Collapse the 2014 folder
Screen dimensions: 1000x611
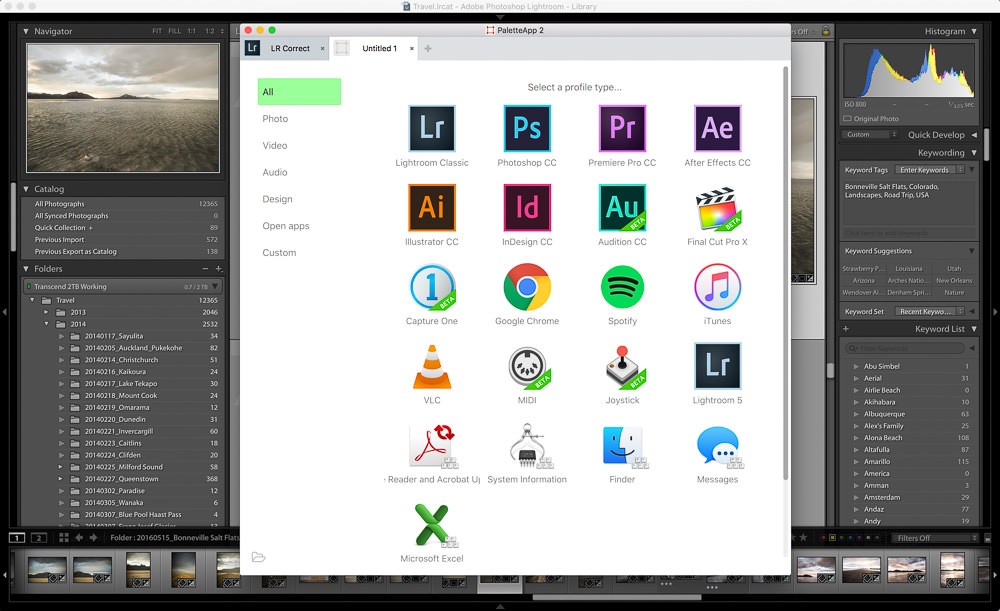pos(46,324)
